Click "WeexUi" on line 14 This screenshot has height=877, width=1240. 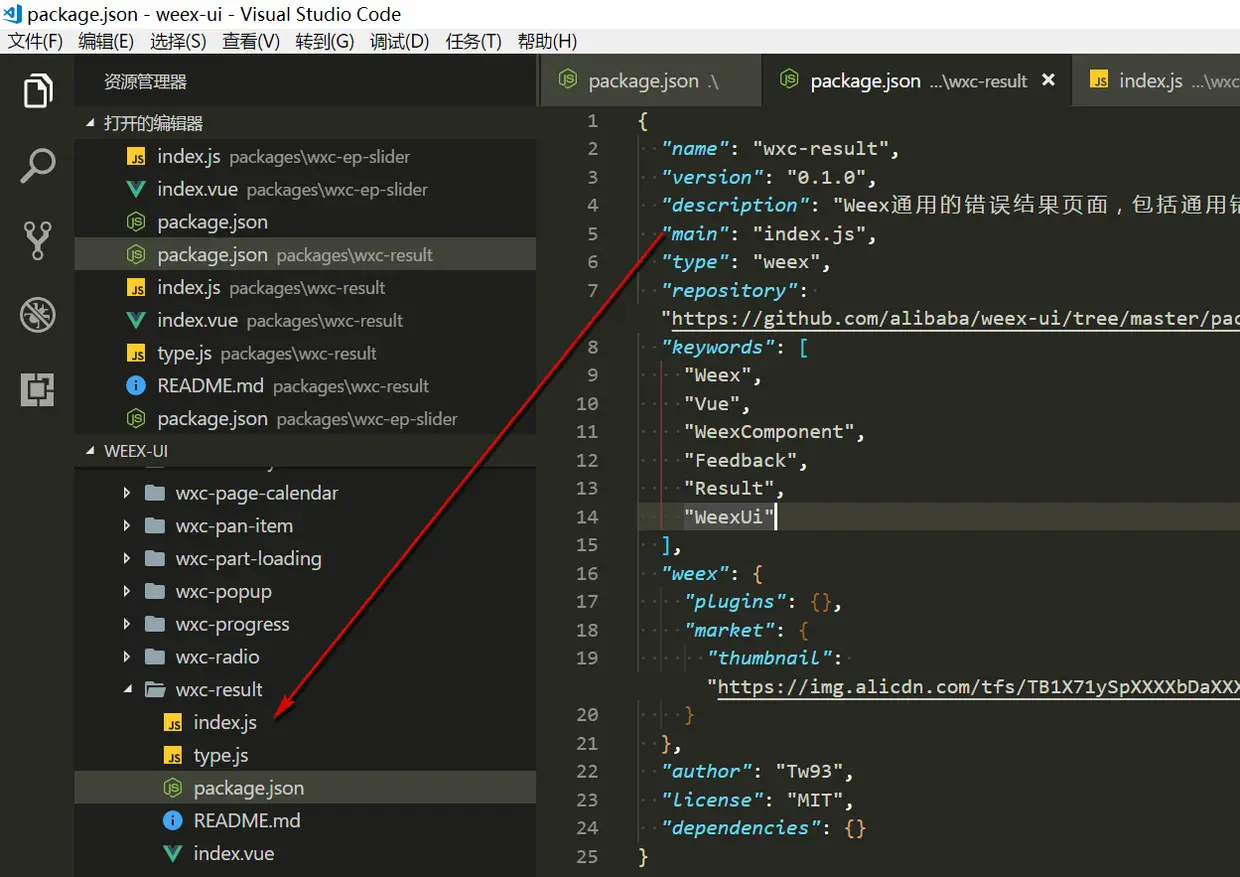point(729,517)
